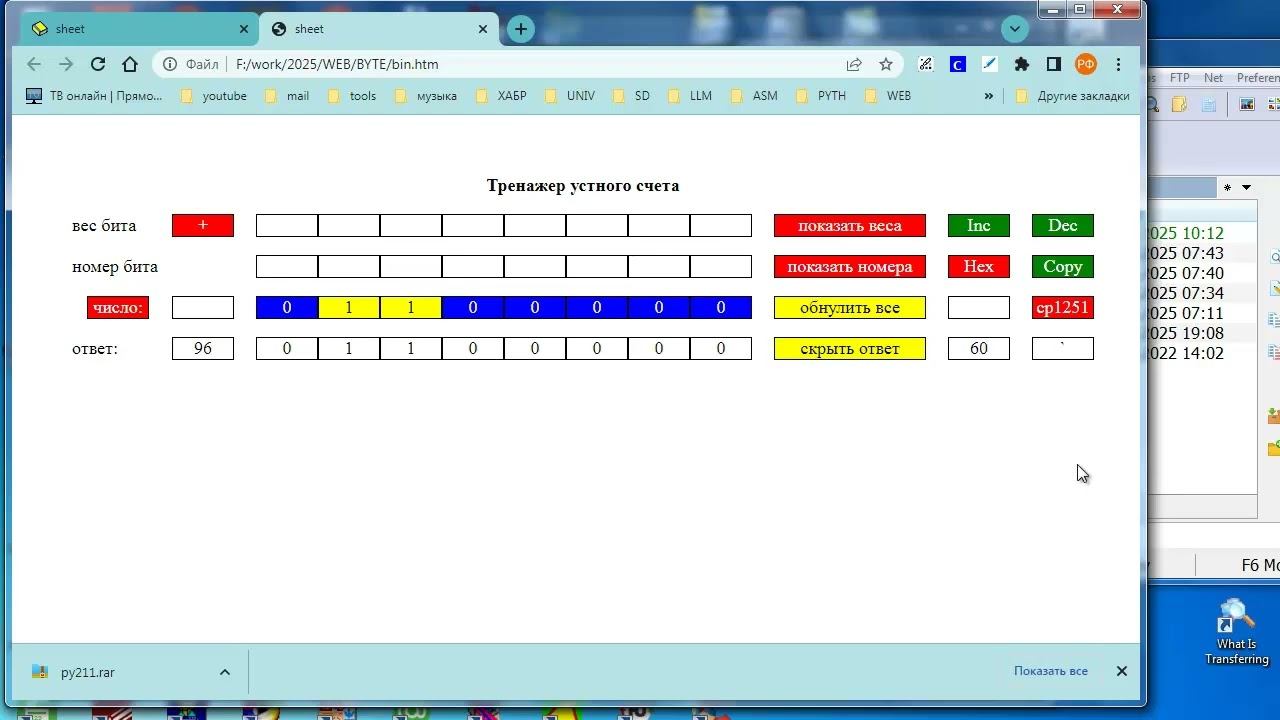
Task: Open the PYTH bookmarks folder
Action: [821, 96]
